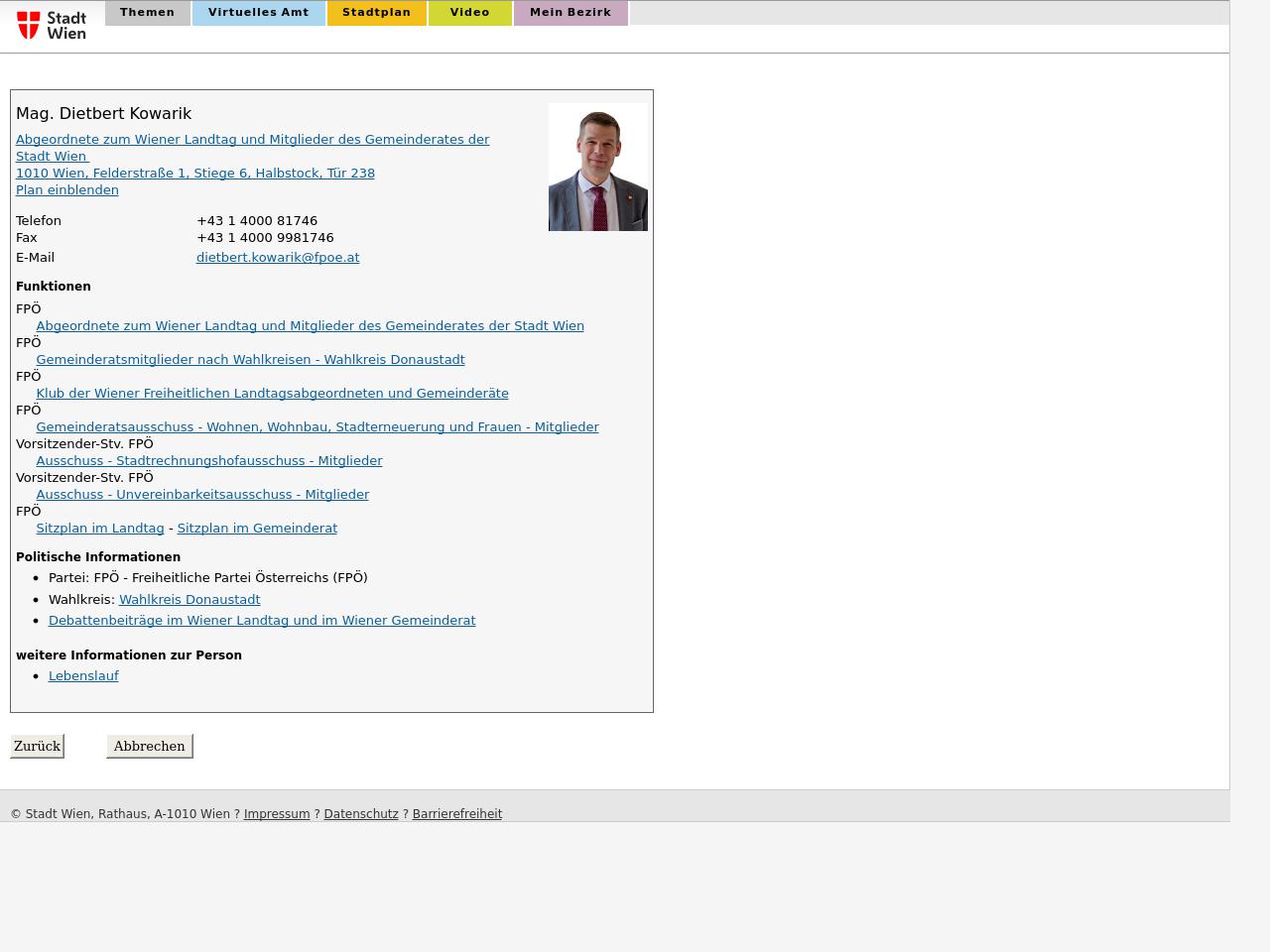The height and width of the screenshot is (952, 1270).
Task: Open Unvereinbarkeitsausschuss Mitglieder link
Action: coord(202,494)
